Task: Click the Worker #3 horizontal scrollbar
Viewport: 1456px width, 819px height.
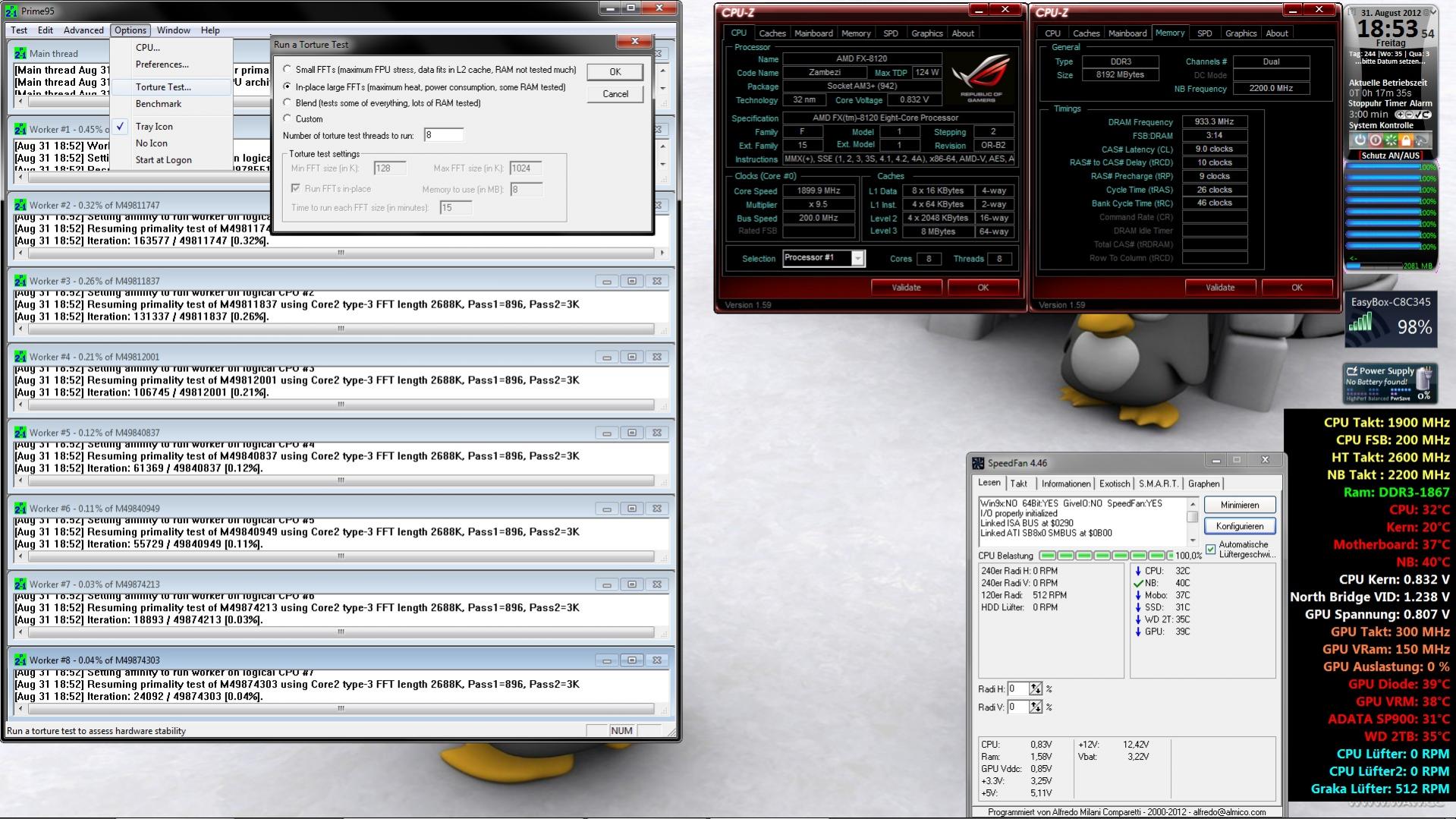Action: click(x=341, y=329)
